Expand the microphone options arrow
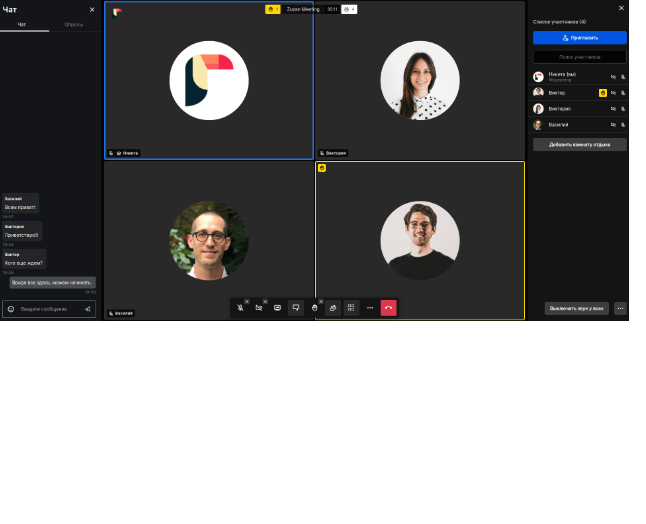Viewport: 646px width, 524px height. tap(247, 302)
